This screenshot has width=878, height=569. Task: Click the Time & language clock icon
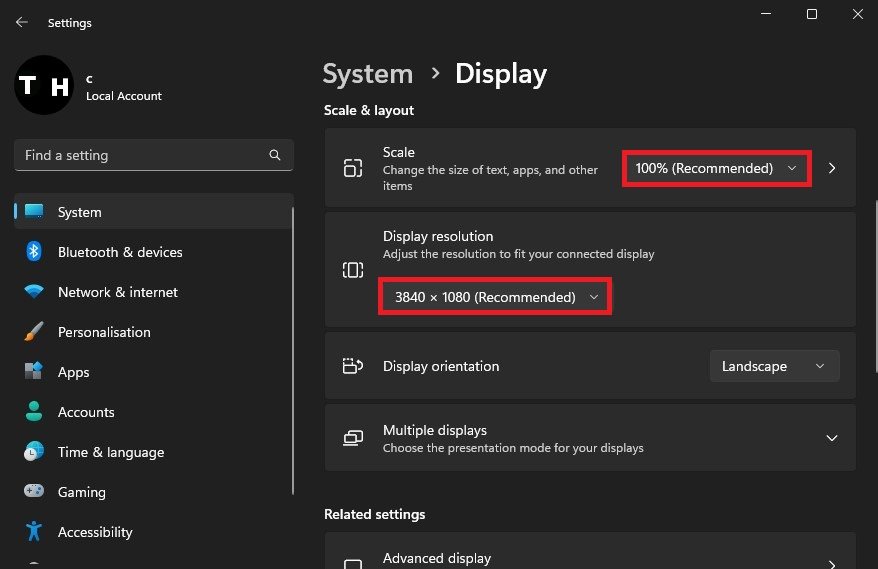coord(34,452)
